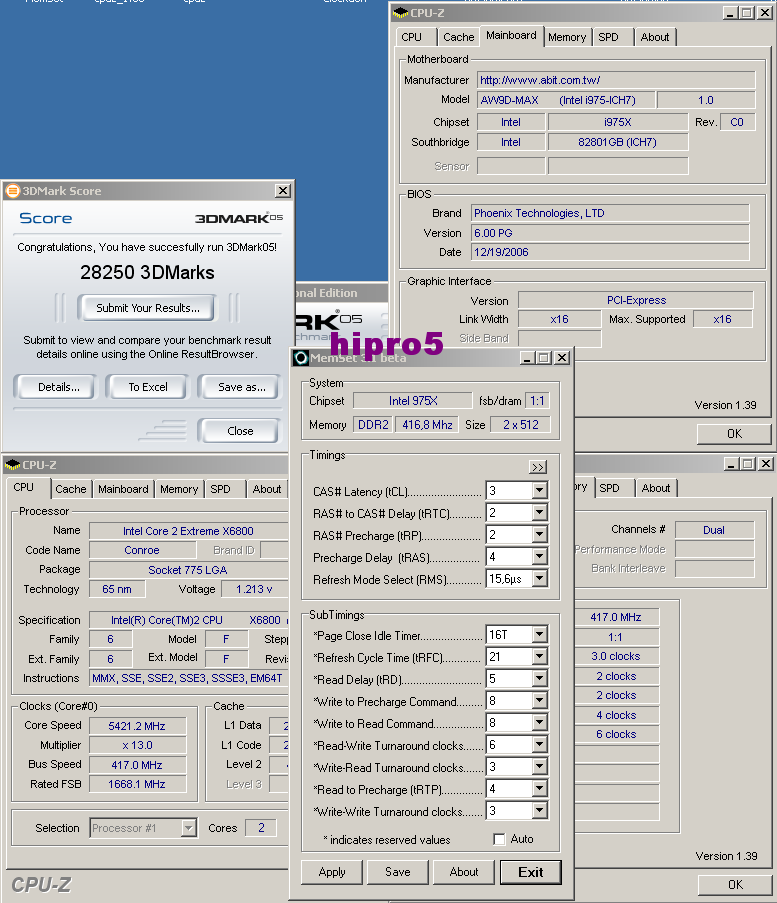Open the Read to Precharge (tRTP) dropdown
Viewport: 777px width, 903px height.
(x=539, y=788)
